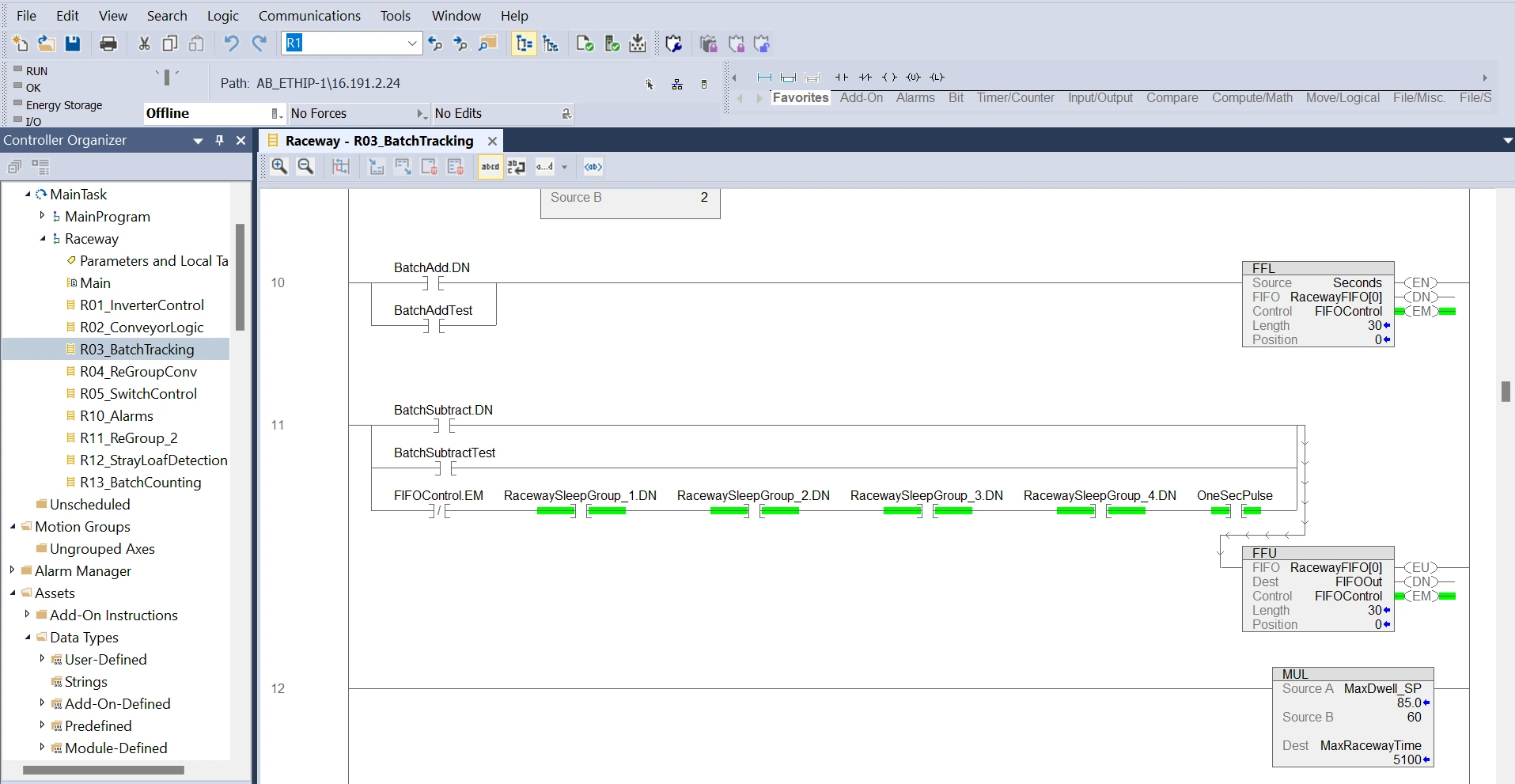This screenshot has width=1515, height=784.
Task: Click the Copy icon
Action: coord(170,44)
